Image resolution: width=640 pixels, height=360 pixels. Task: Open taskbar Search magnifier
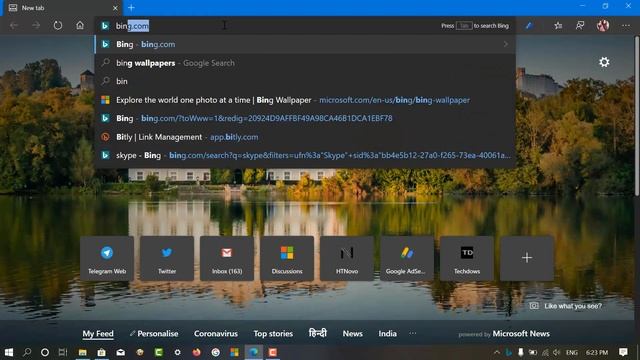point(27,352)
